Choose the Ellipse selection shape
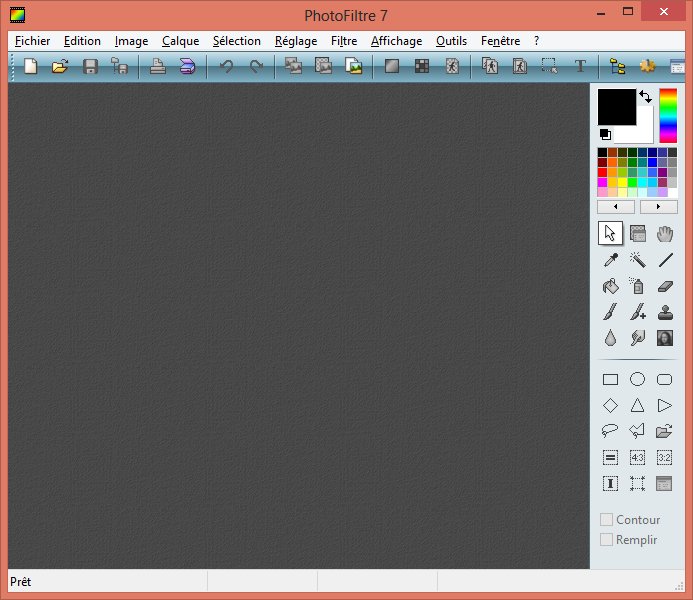Viewport: 693px width, 600px height. coord(637,380)
